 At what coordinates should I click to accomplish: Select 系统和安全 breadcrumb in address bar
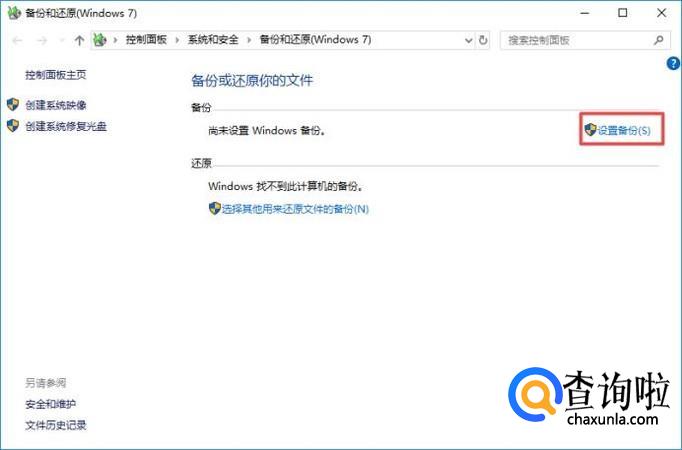click(213, 40)
